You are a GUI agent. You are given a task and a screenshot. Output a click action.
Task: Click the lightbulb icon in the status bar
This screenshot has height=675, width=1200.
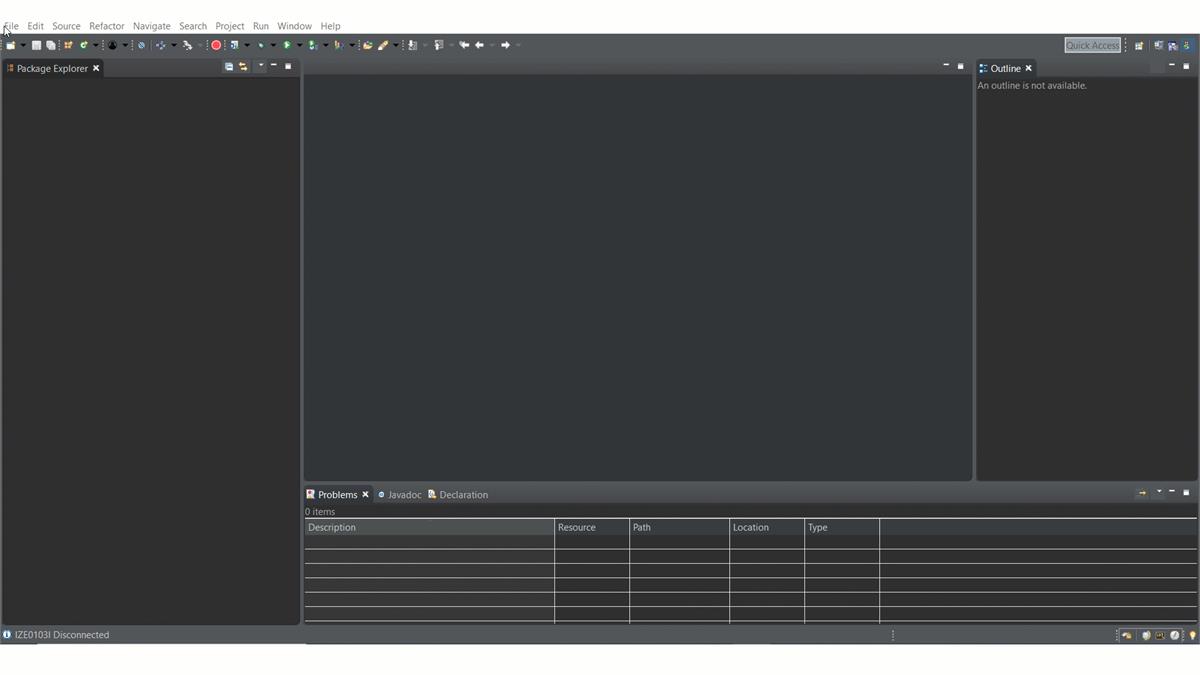[x=1191, y=635]
